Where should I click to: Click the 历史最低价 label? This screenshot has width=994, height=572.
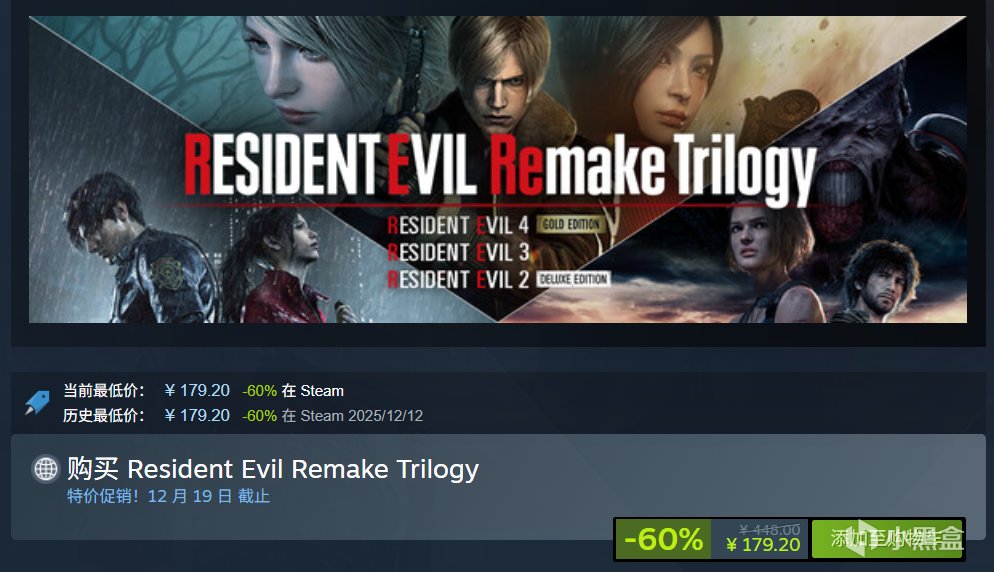pyautogui.click(x=103, y=415)
